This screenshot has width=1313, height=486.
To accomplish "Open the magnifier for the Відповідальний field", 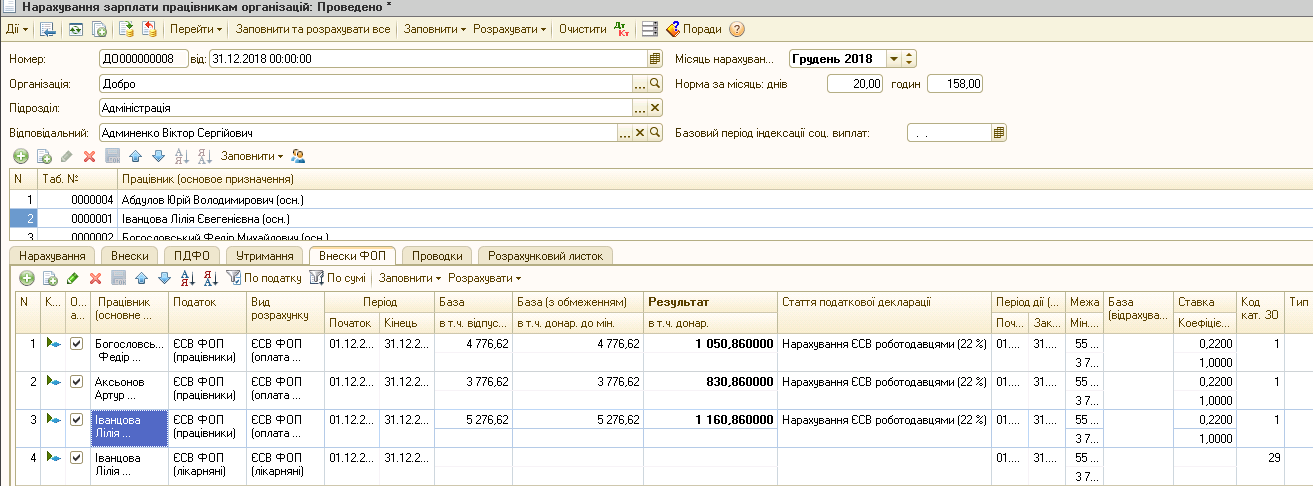I will (x=656, y=132).
